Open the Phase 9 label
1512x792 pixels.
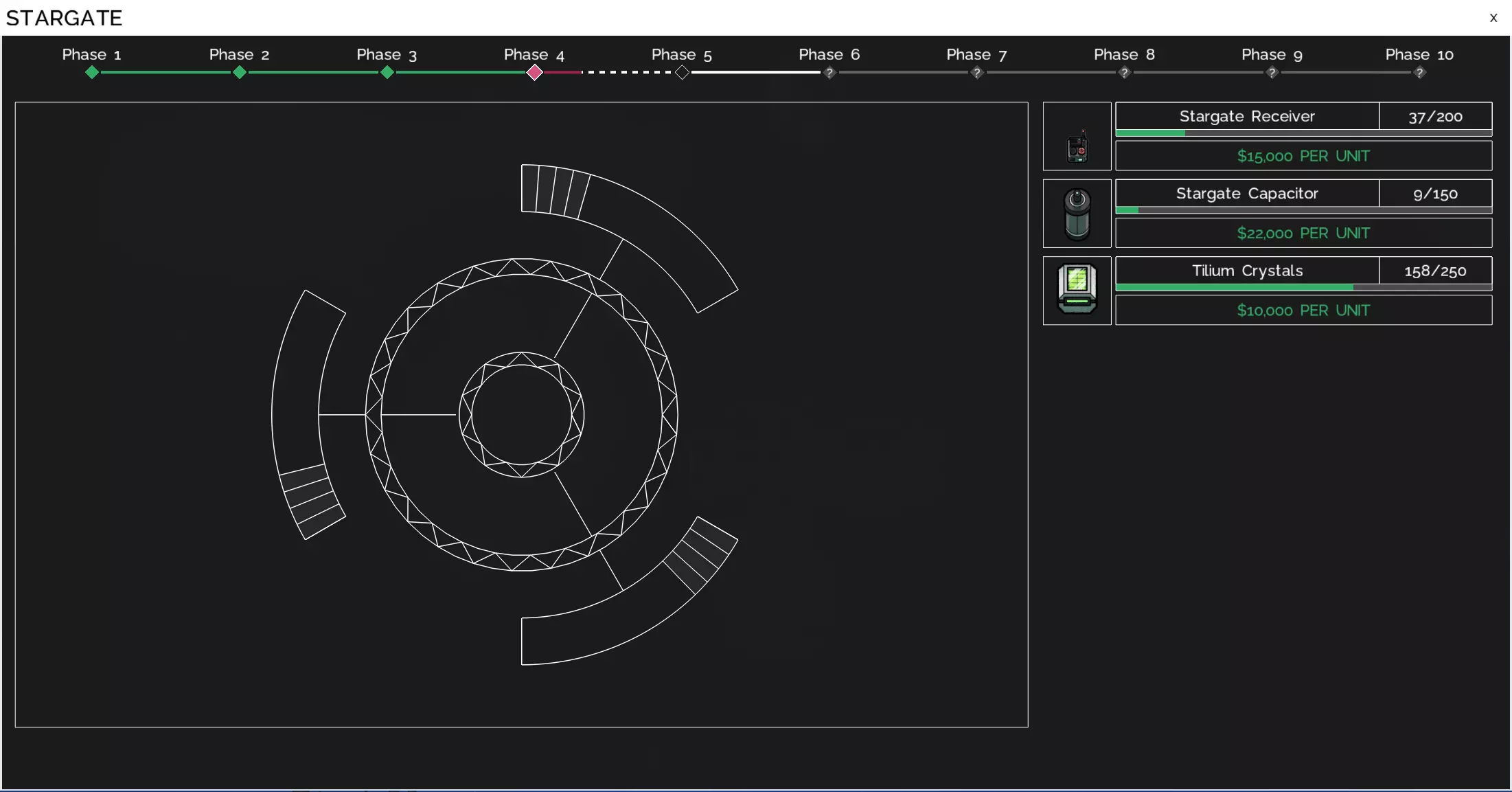coord(1271,54)
